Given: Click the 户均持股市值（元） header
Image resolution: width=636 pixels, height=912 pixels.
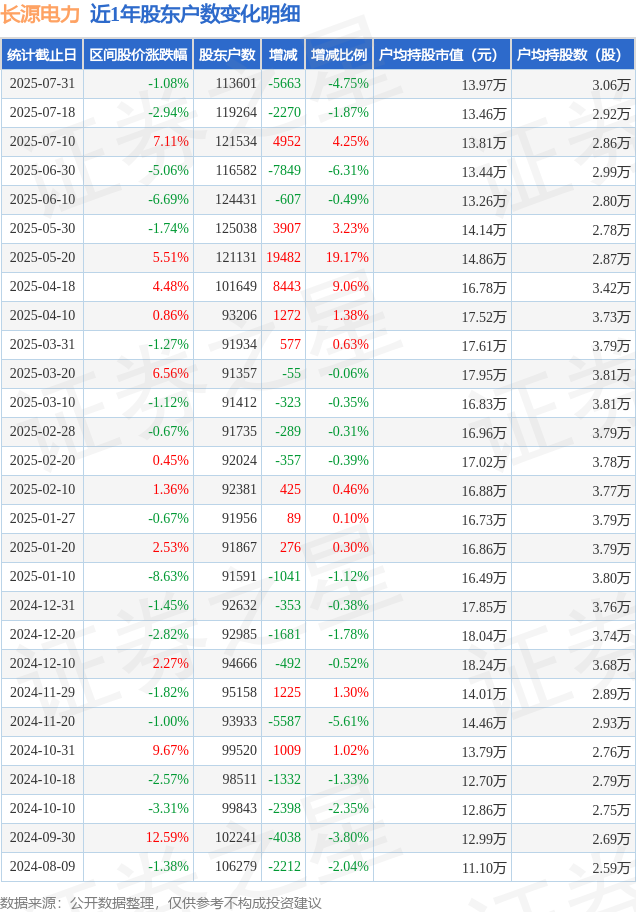Looking at the screenshot, I should click(442, 55).
